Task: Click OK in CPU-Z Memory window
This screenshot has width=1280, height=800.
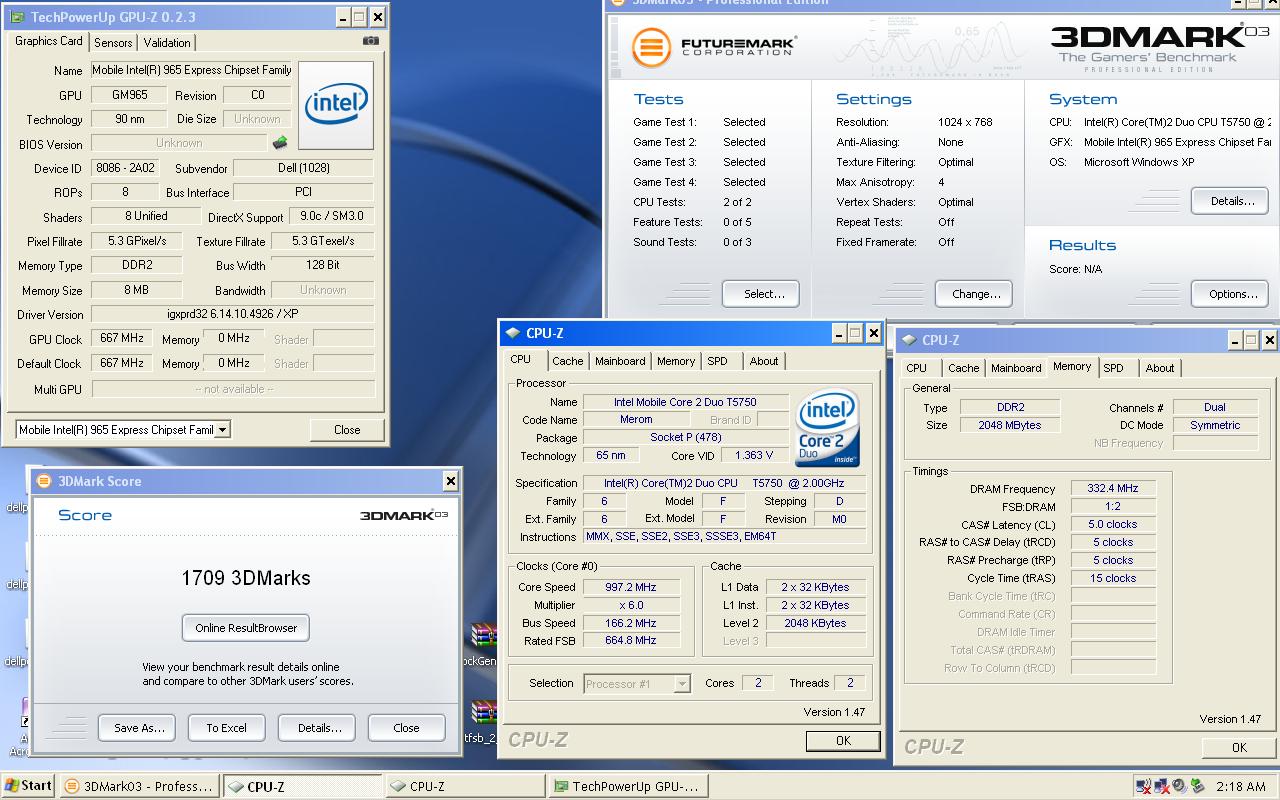Action: 1239,748
